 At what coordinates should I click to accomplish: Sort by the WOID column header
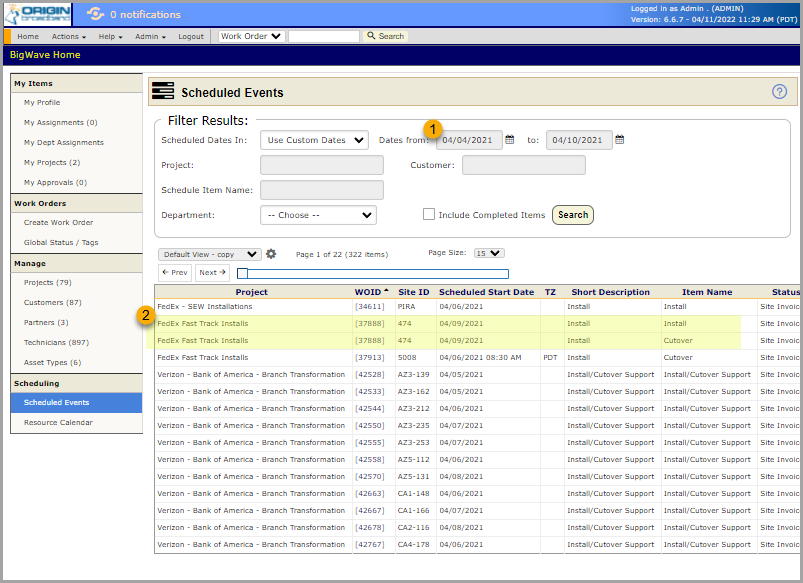(371, 292)
